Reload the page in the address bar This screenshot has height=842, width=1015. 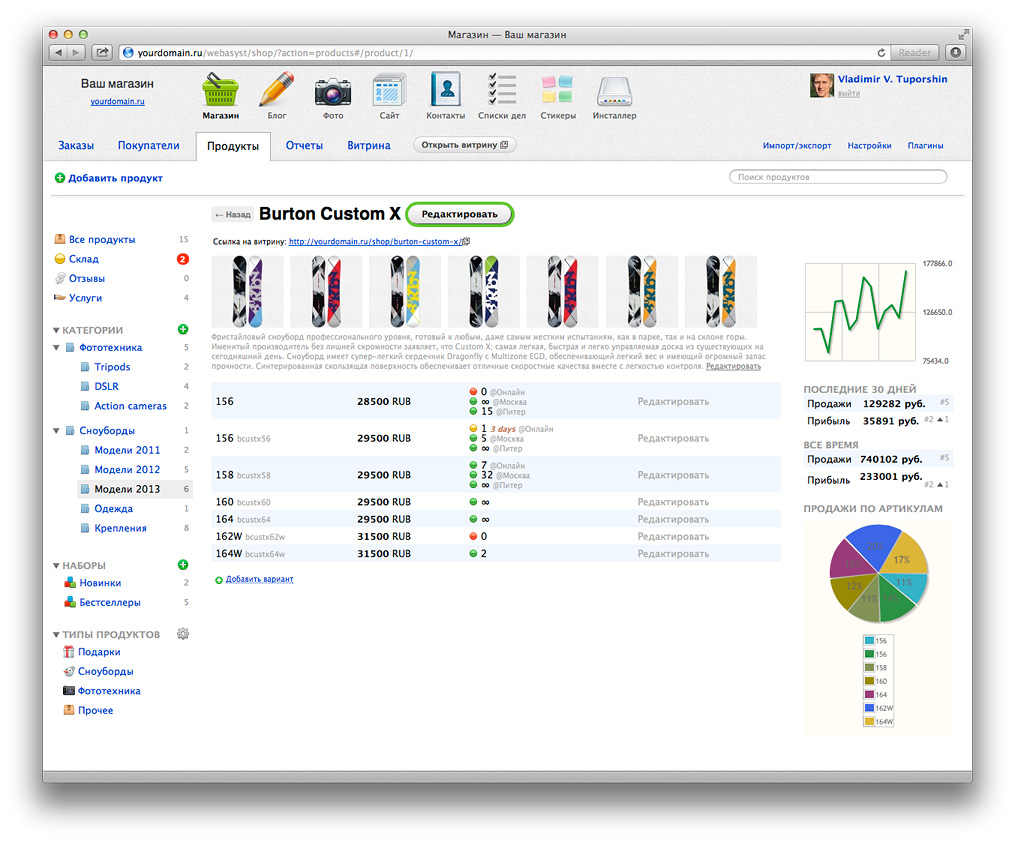pyautogui.click(x=881, y=52)
